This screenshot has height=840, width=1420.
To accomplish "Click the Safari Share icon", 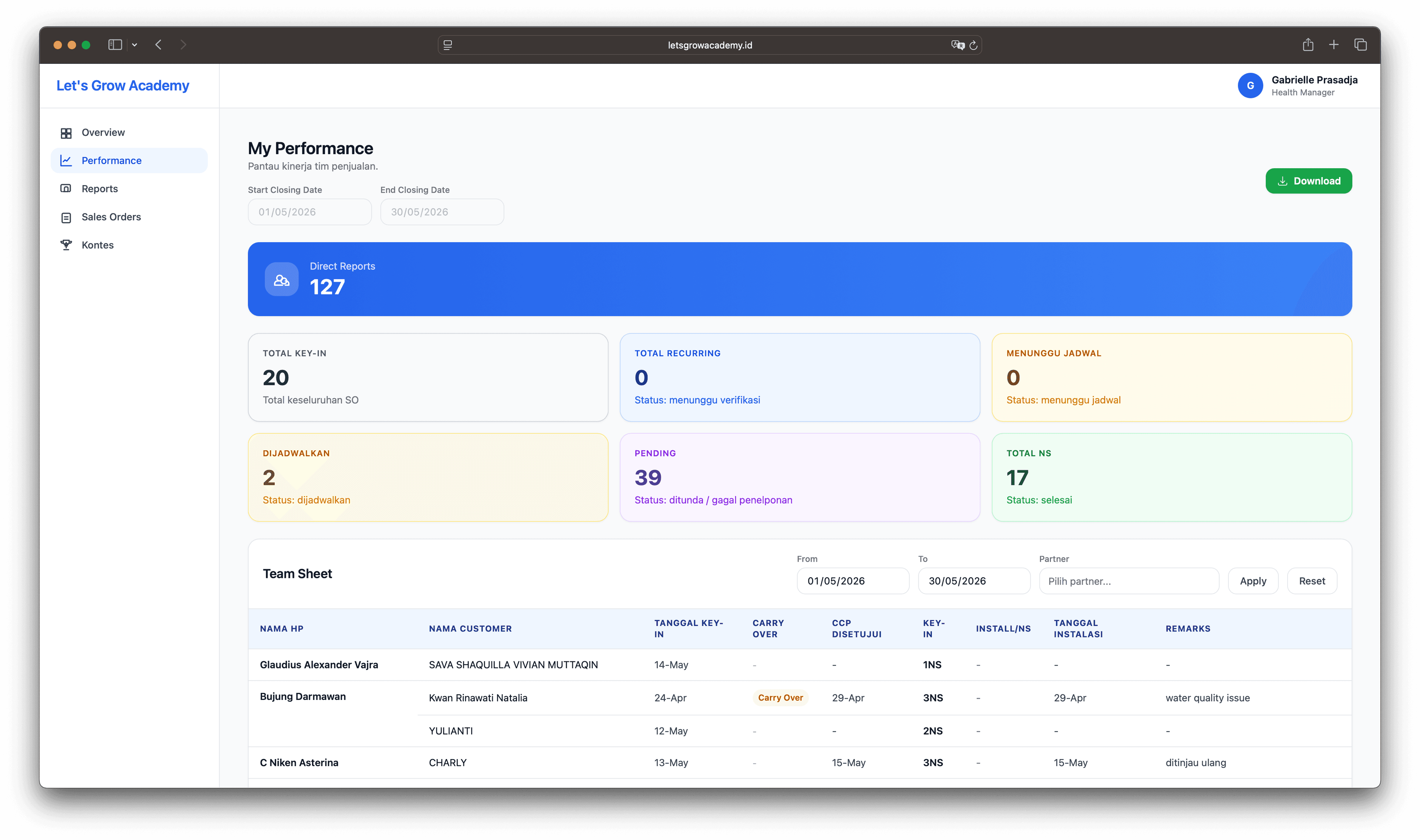I will (1307, 45).
